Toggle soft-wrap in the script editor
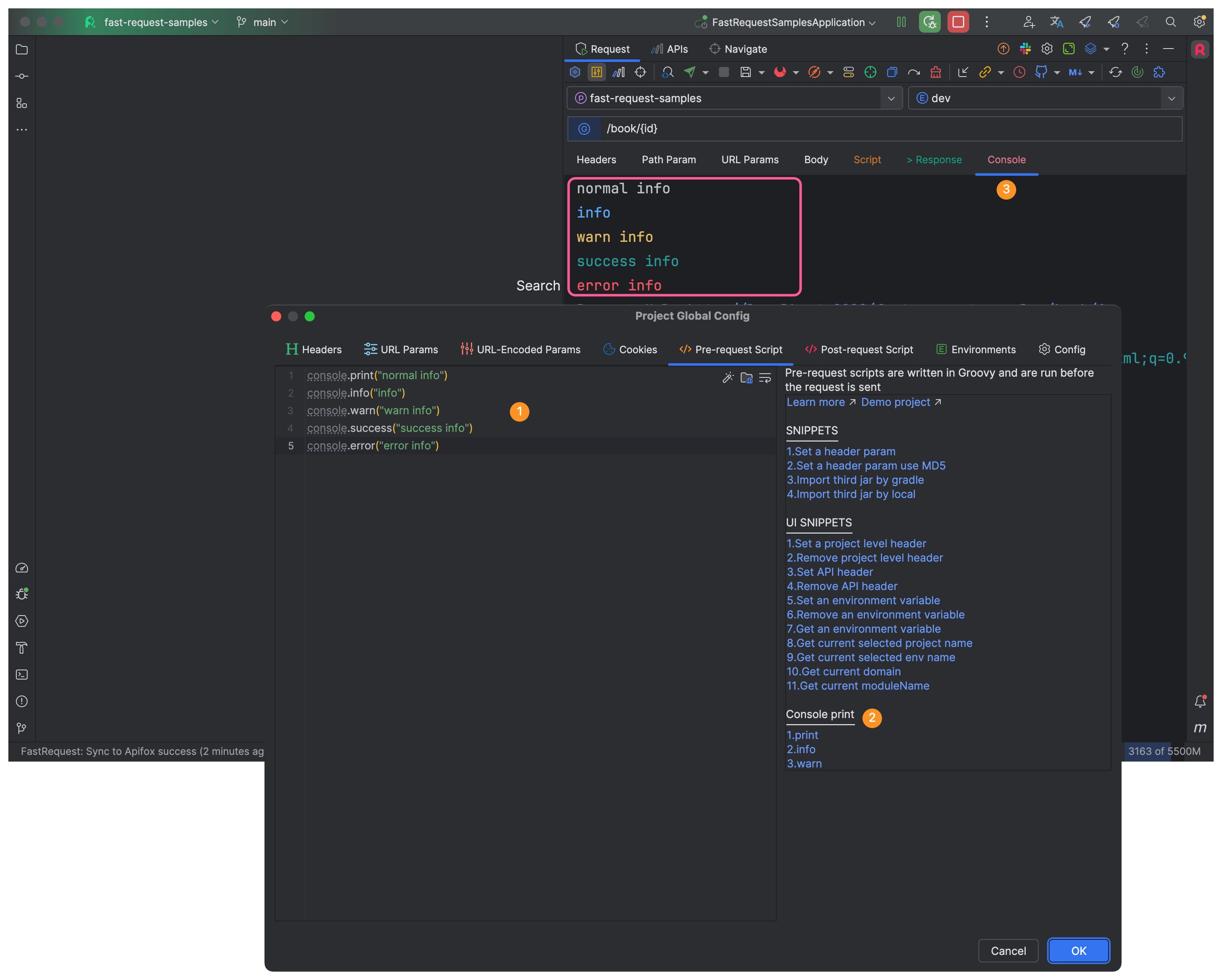1222x980 pixels. tap(765, 377)
